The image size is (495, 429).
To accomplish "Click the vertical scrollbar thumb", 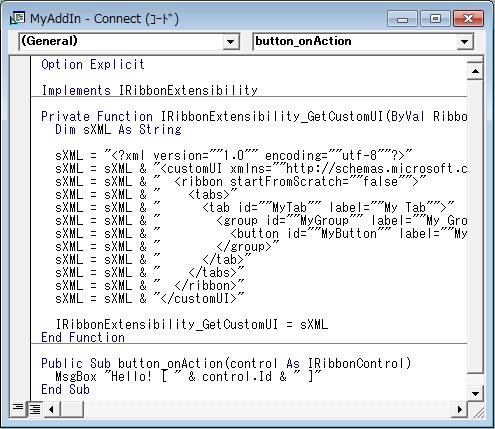I will (475, 226).
